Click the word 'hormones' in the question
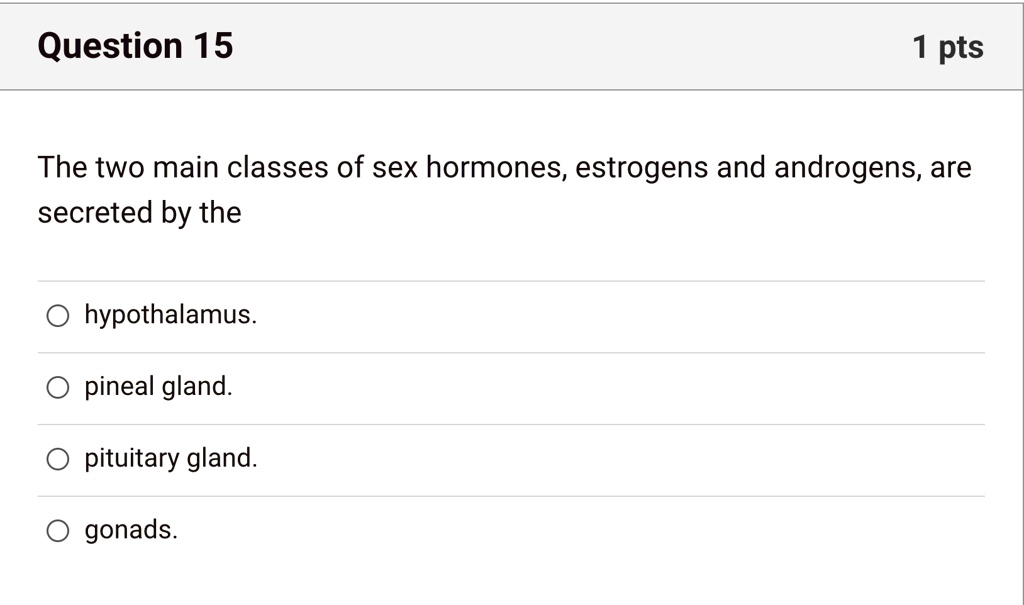The image size is (1024, 605). coord(496,167)
